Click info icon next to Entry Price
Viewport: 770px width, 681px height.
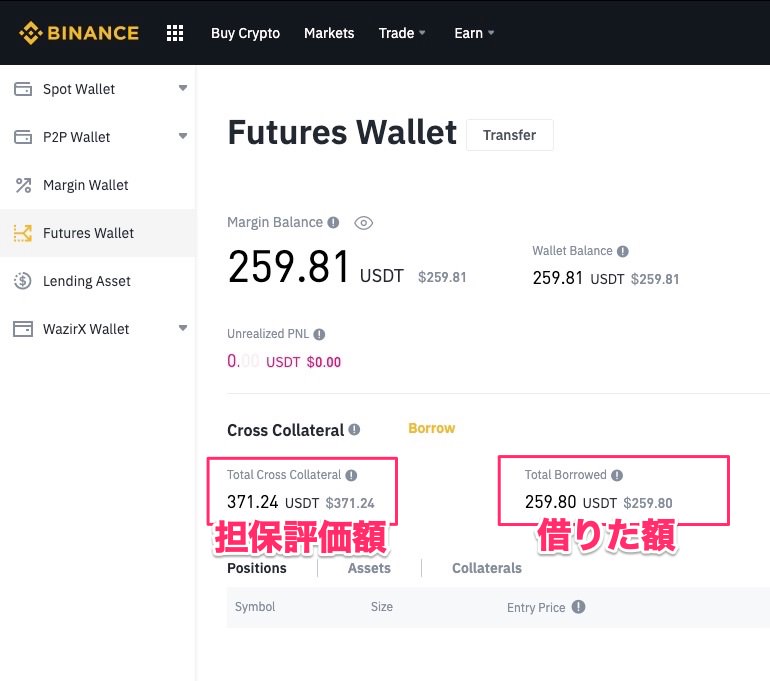click(x=578, y=607)
